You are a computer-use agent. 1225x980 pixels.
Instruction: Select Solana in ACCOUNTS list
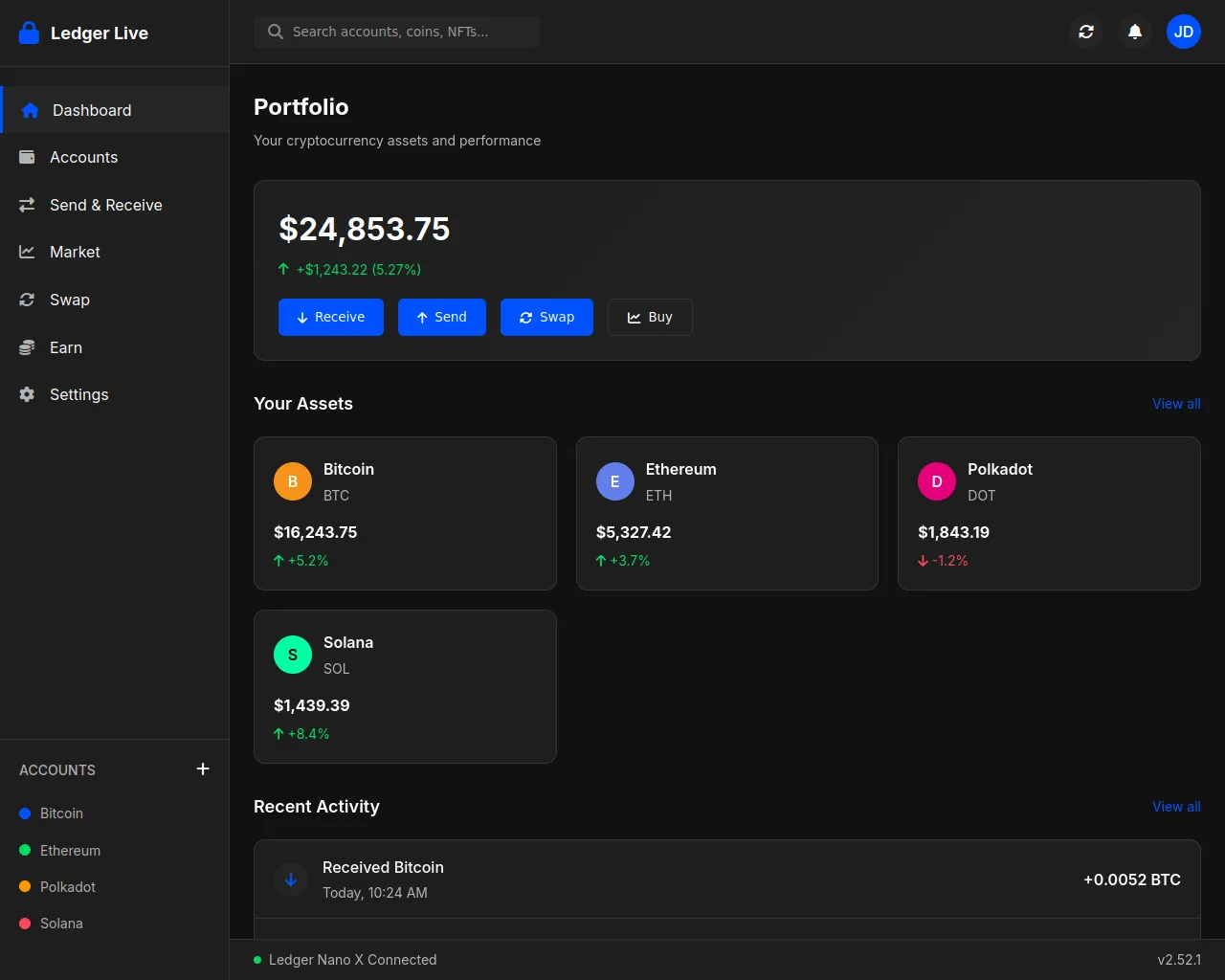pos(115,924)
